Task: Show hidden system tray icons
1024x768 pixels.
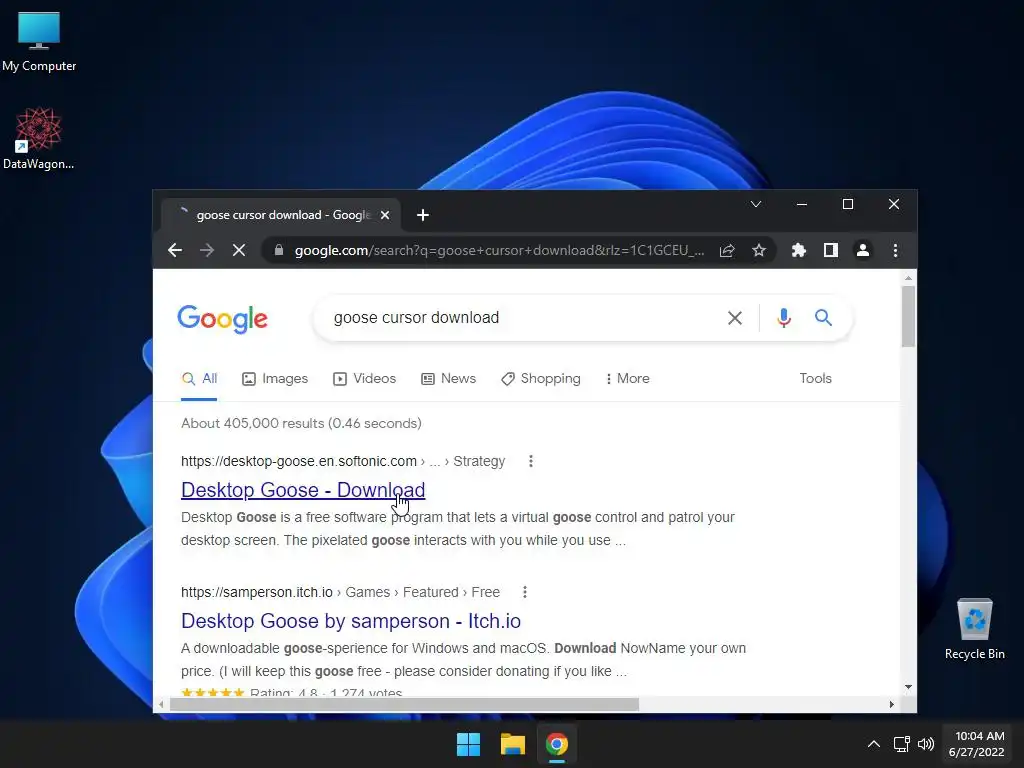Action: click(874, 744)
